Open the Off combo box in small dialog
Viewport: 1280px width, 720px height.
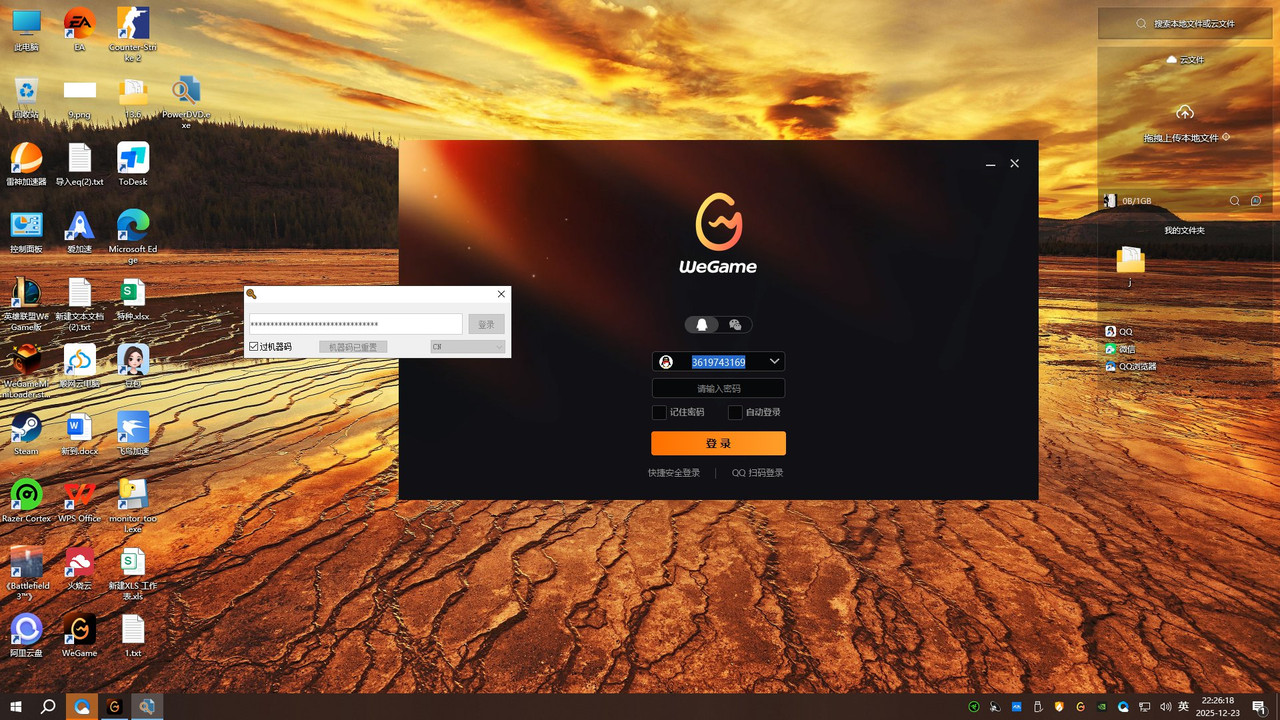tap(468, 347)
